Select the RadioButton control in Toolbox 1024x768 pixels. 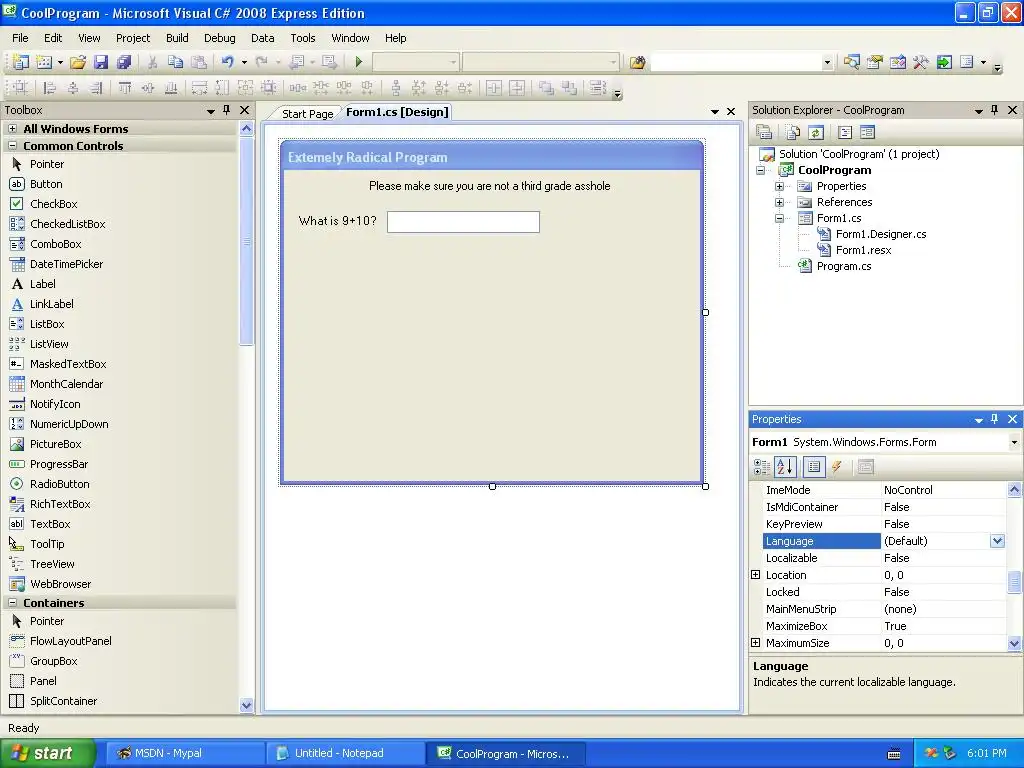[59, 484]
